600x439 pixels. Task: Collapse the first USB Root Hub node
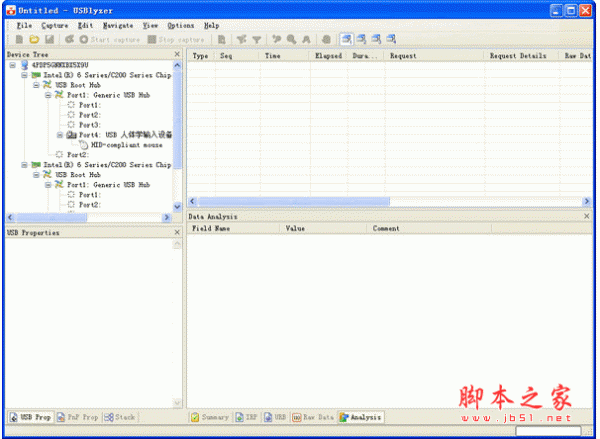coord(36,85)
